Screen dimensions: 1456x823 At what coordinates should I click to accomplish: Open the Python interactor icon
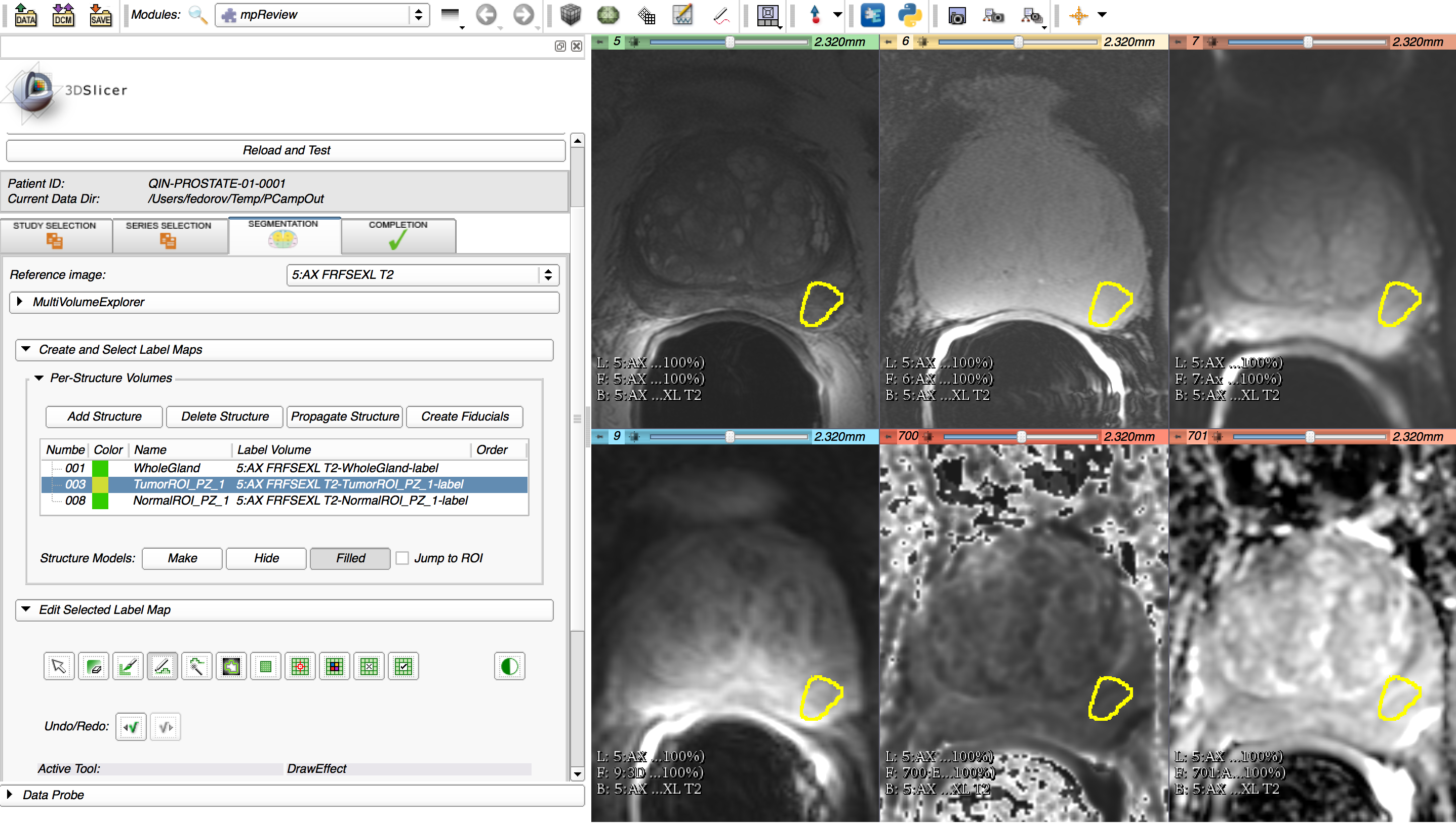[x=909, y=15]
